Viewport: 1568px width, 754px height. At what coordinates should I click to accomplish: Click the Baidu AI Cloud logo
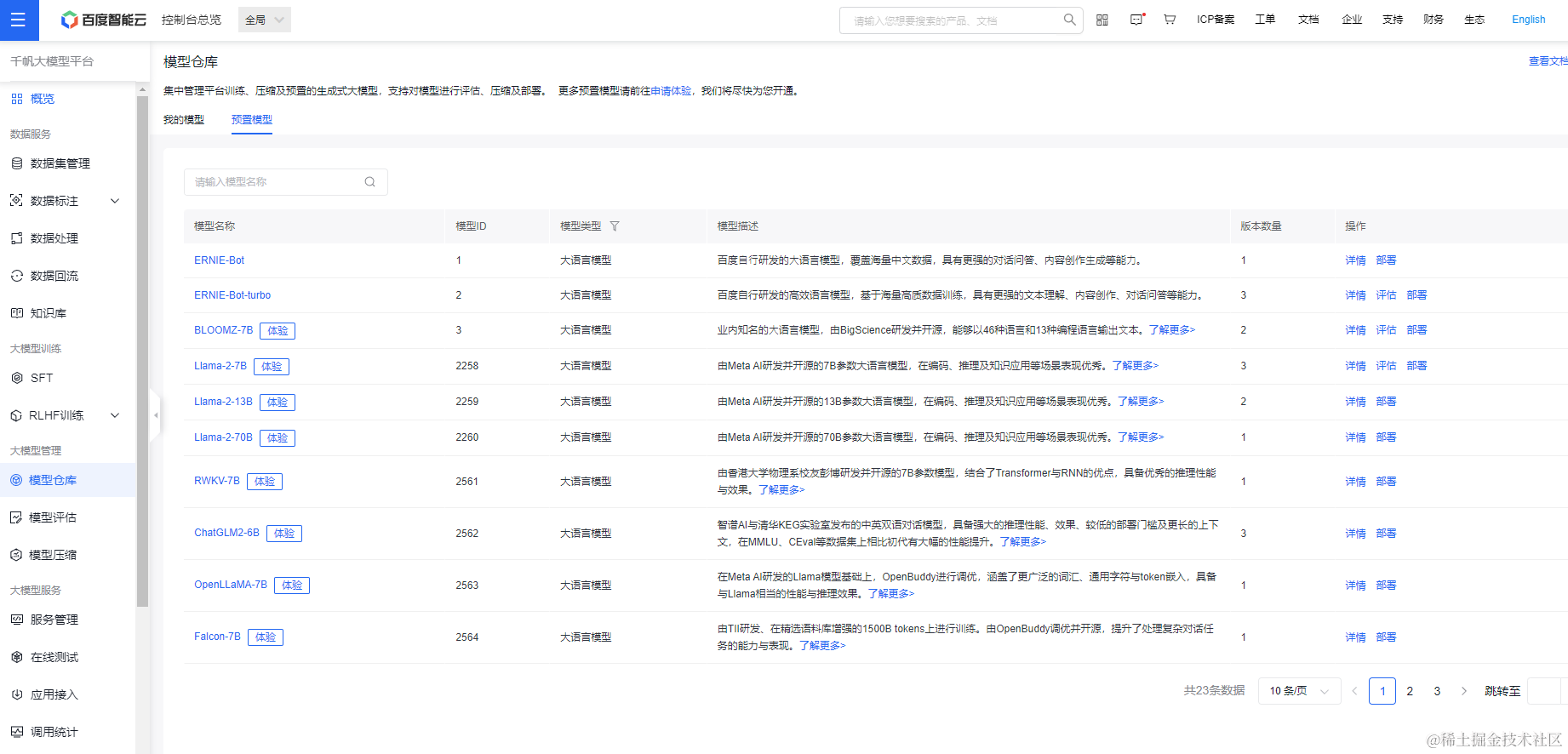pos(104,20)
